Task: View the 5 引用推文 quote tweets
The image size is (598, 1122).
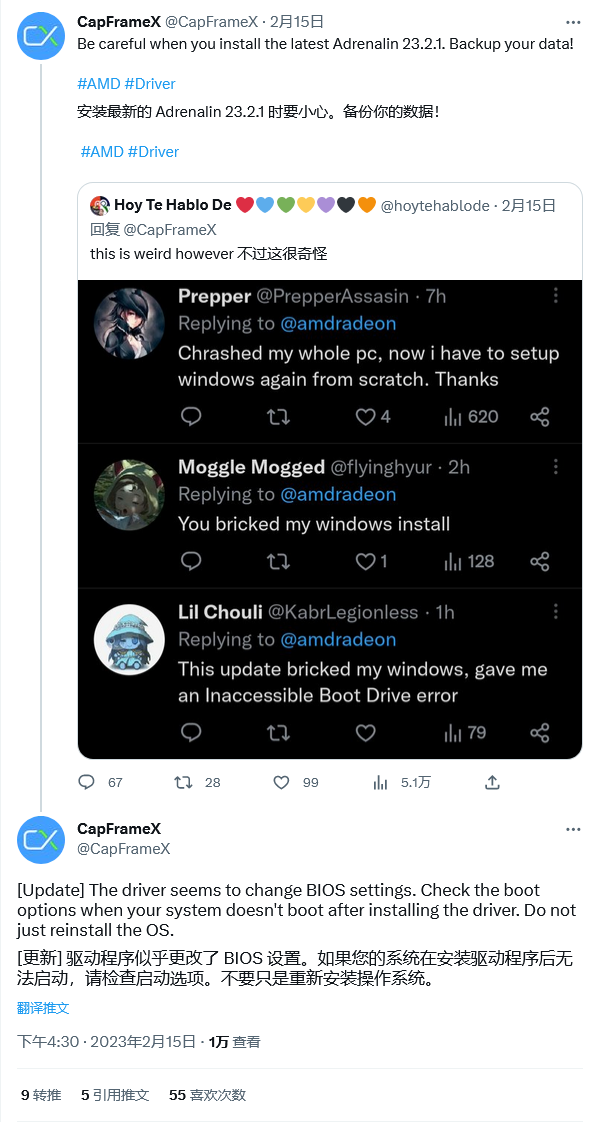Action: tap(114, 1094)
